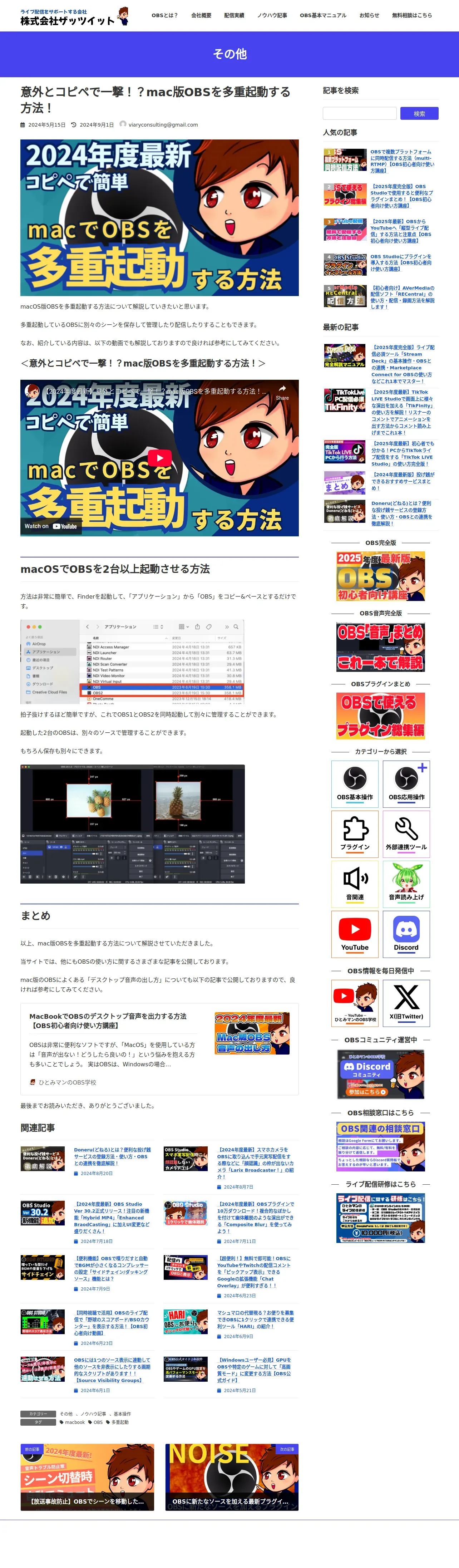Open latest article on TikFinity for TikTok LIVE
Viewport: 459px width, 1568px height.
pos(402,413)
